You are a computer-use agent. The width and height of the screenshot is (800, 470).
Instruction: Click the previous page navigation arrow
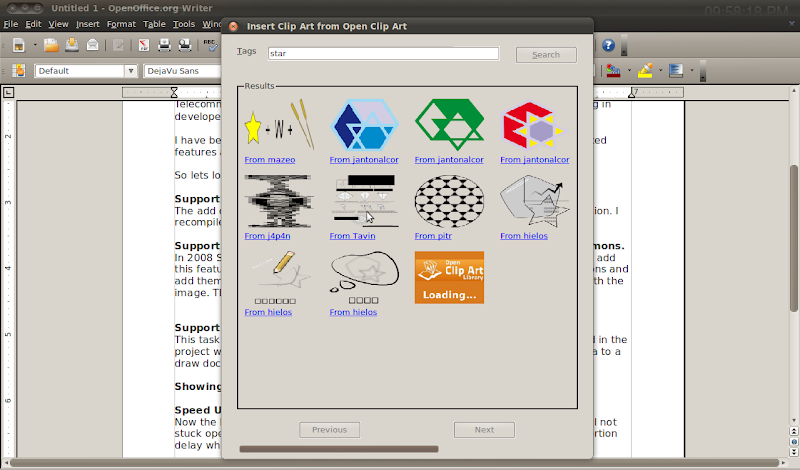point(794,432)
